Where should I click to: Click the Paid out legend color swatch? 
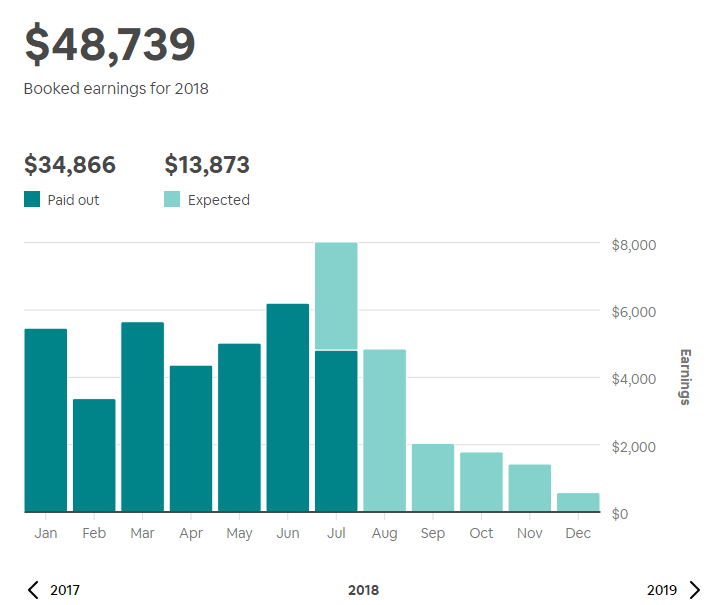[x=32, y=199]
